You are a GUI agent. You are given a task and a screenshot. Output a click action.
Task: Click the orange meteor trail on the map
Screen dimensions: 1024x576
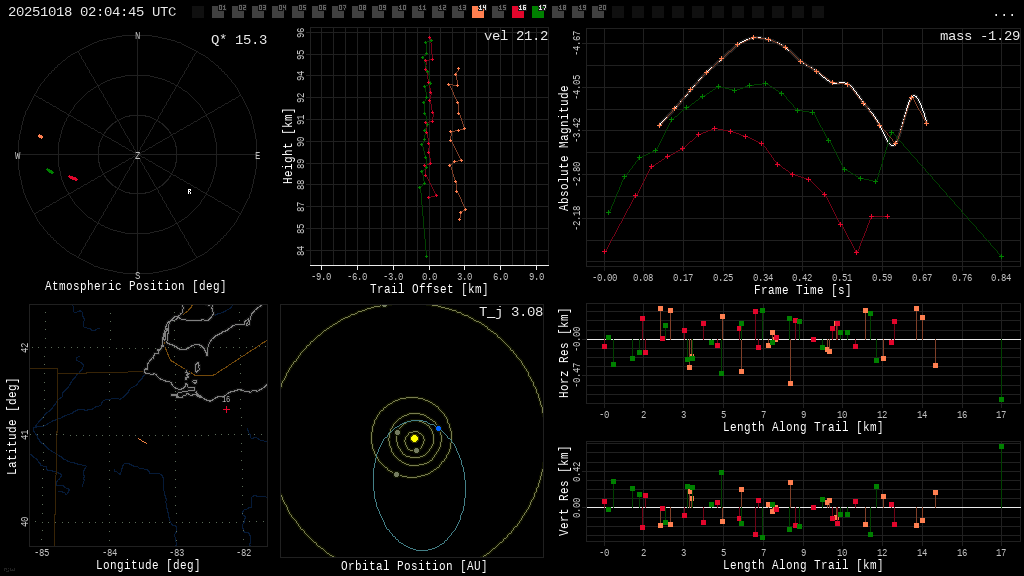[x=142, y=440]
